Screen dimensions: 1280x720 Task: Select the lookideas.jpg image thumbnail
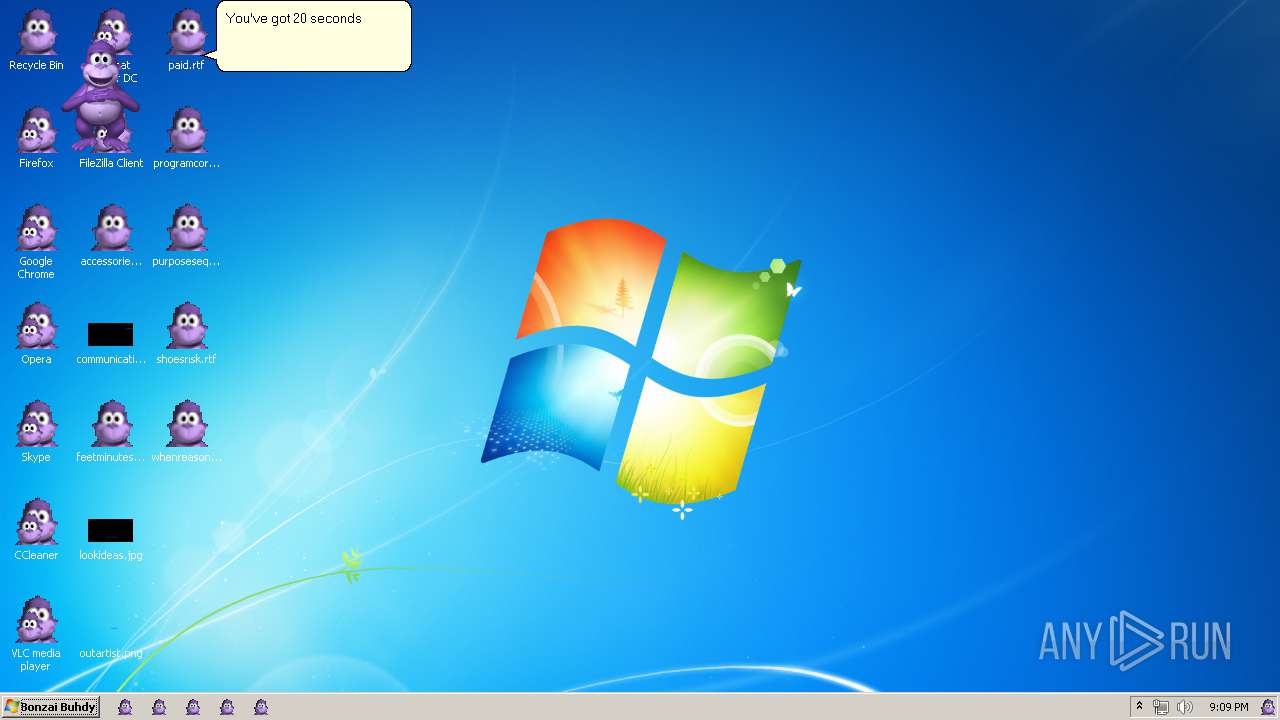point(111,539)
